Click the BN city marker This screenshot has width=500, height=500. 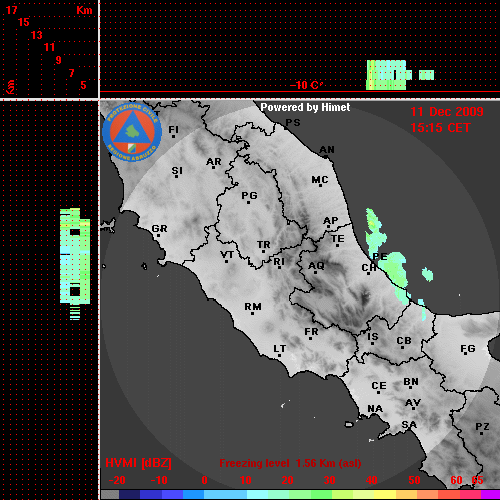[411, 388]
